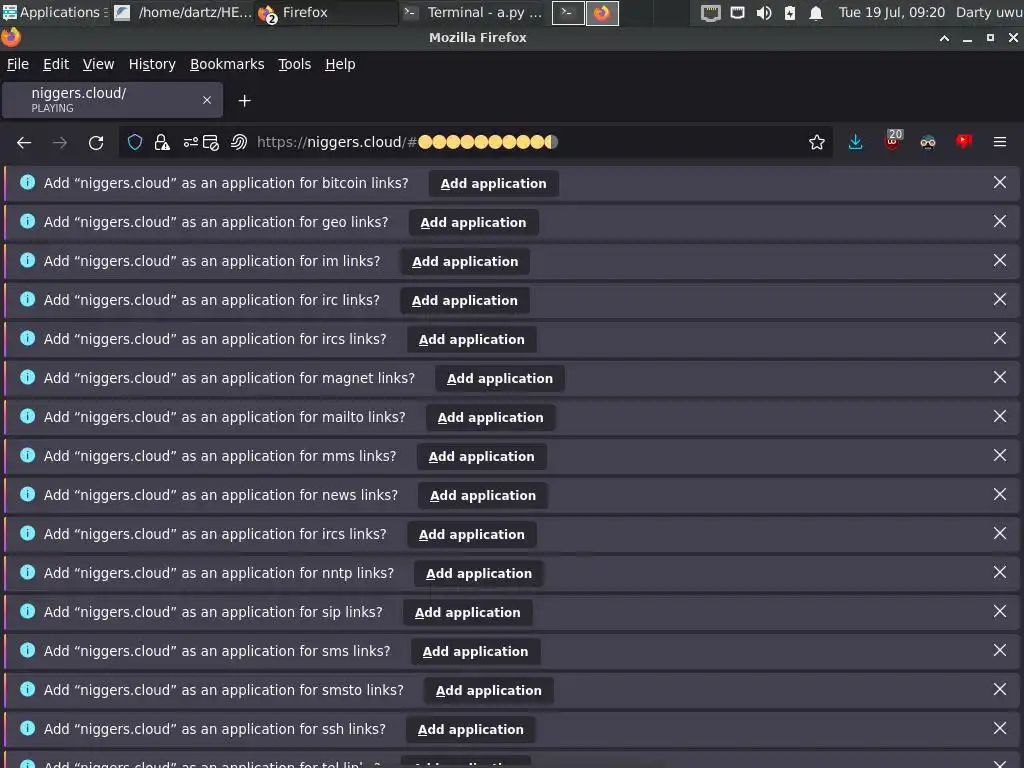Close the mailto links notification bar

click(1000, 416)
